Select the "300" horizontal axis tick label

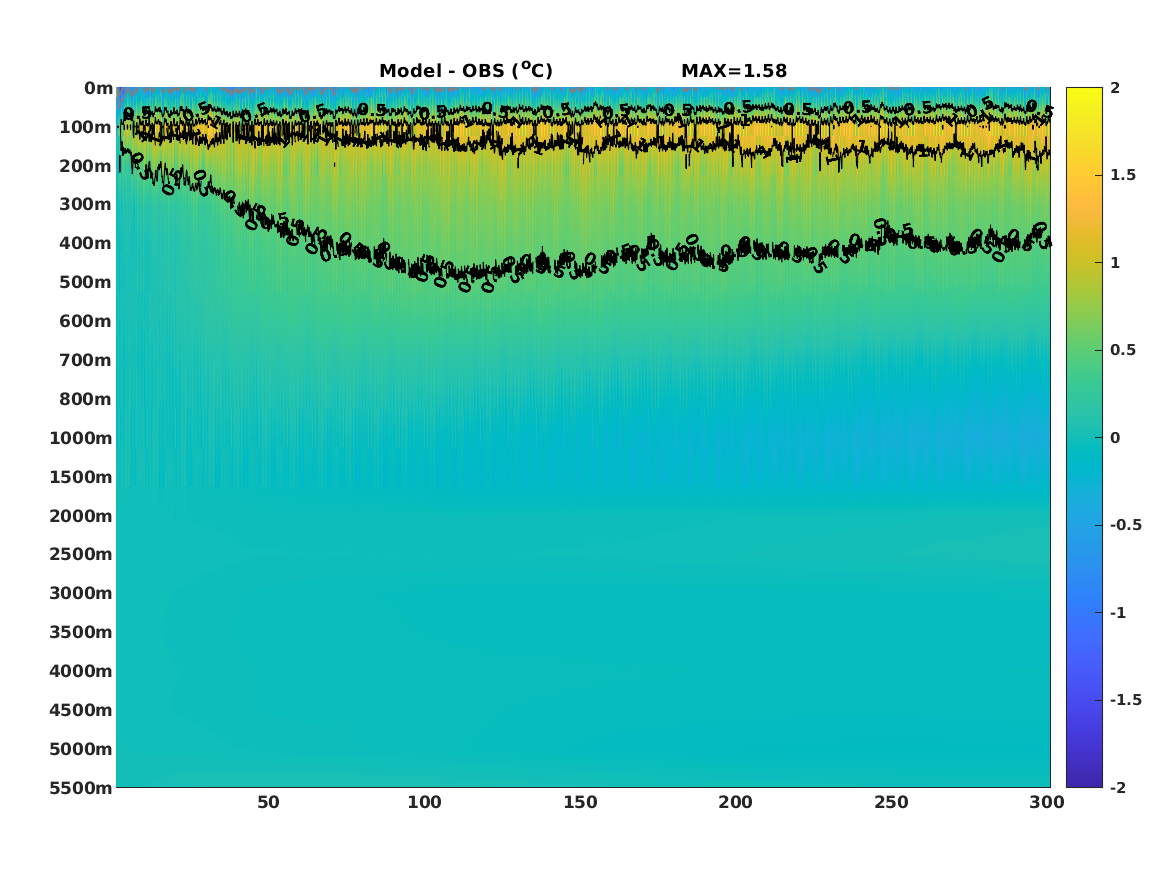[x=1047, y=803]
